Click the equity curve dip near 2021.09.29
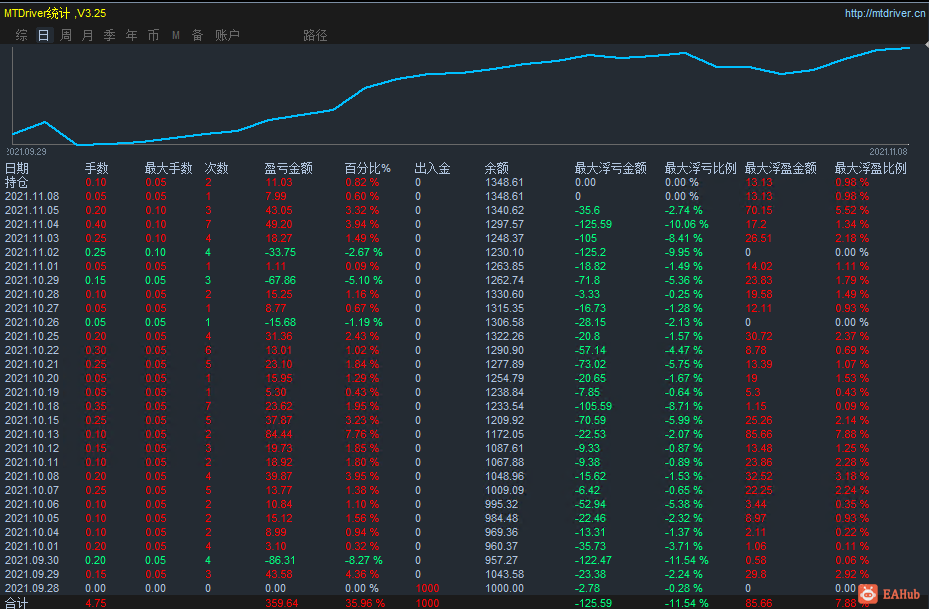Screen dimensions: 929x609 [78, 144]
